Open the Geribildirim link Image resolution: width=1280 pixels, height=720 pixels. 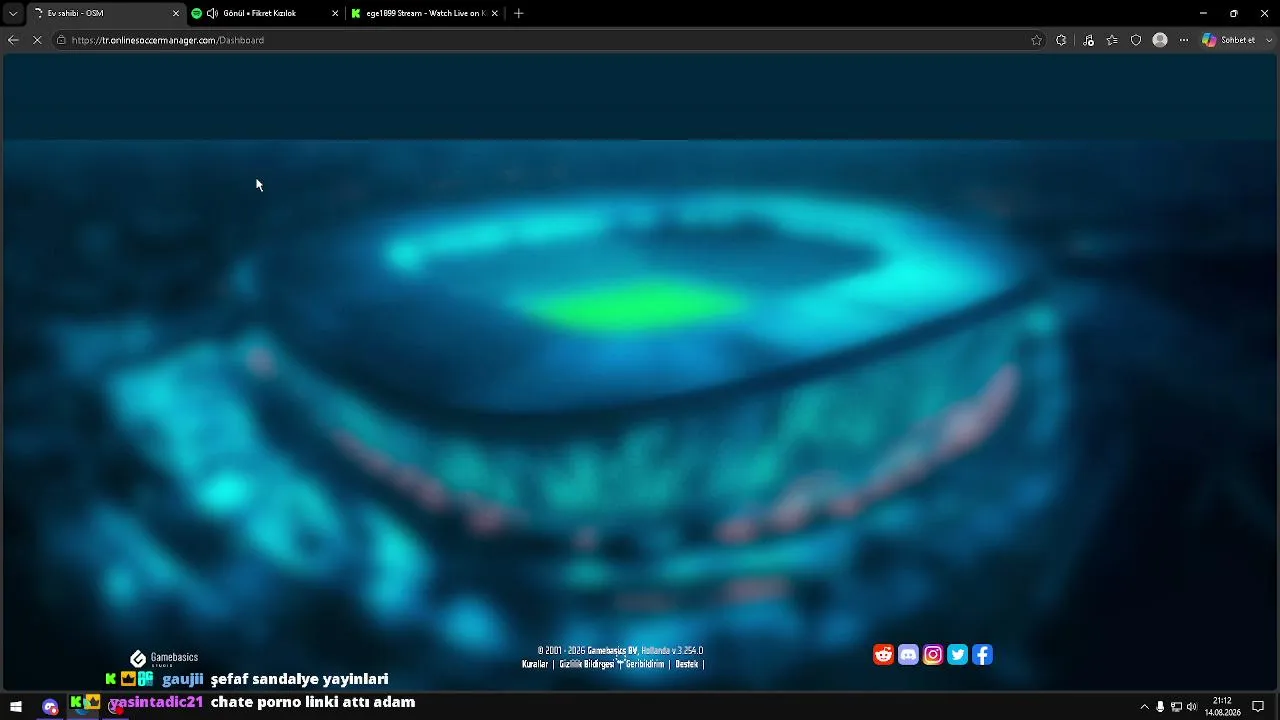tap(645, 664)
